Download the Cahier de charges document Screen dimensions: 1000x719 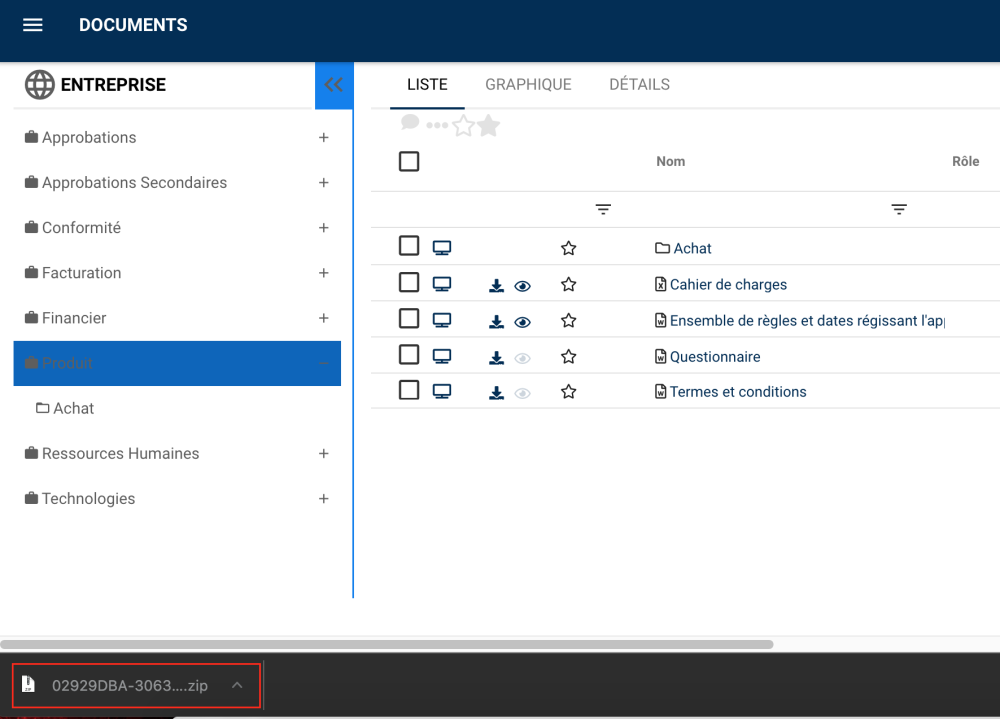[x=496, y=286]
